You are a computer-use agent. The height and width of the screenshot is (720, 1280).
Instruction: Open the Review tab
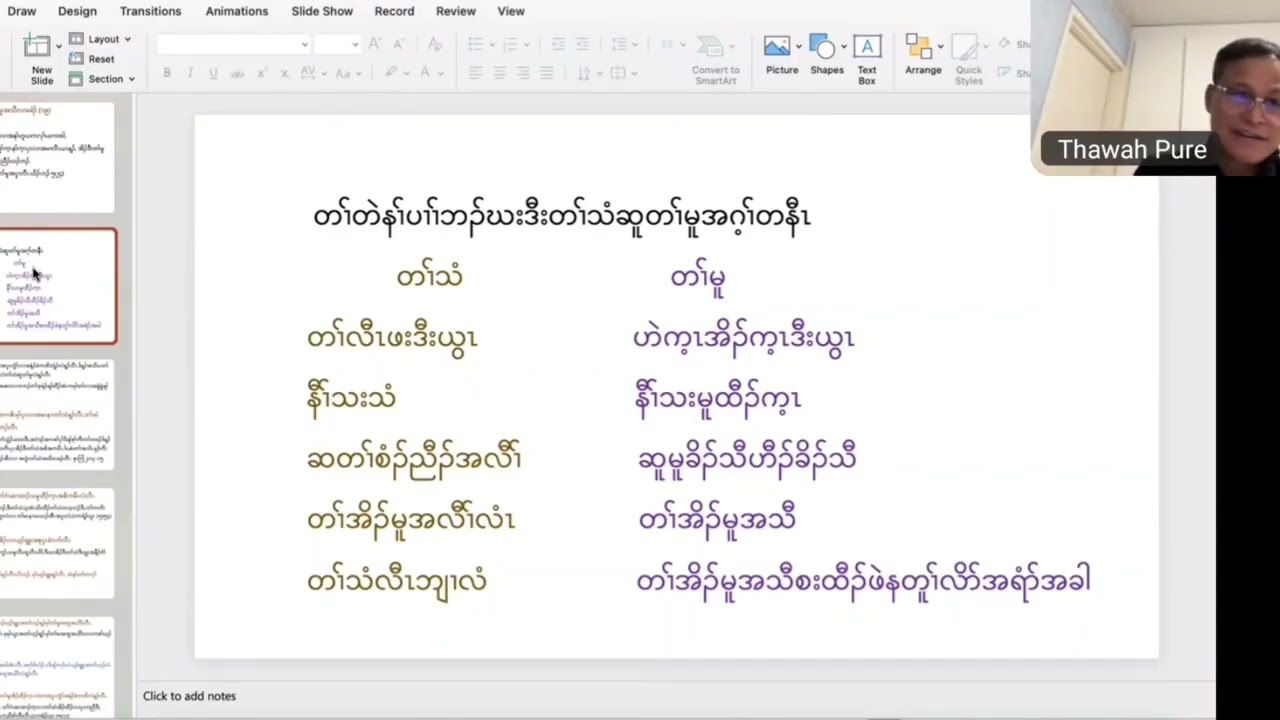455,11
